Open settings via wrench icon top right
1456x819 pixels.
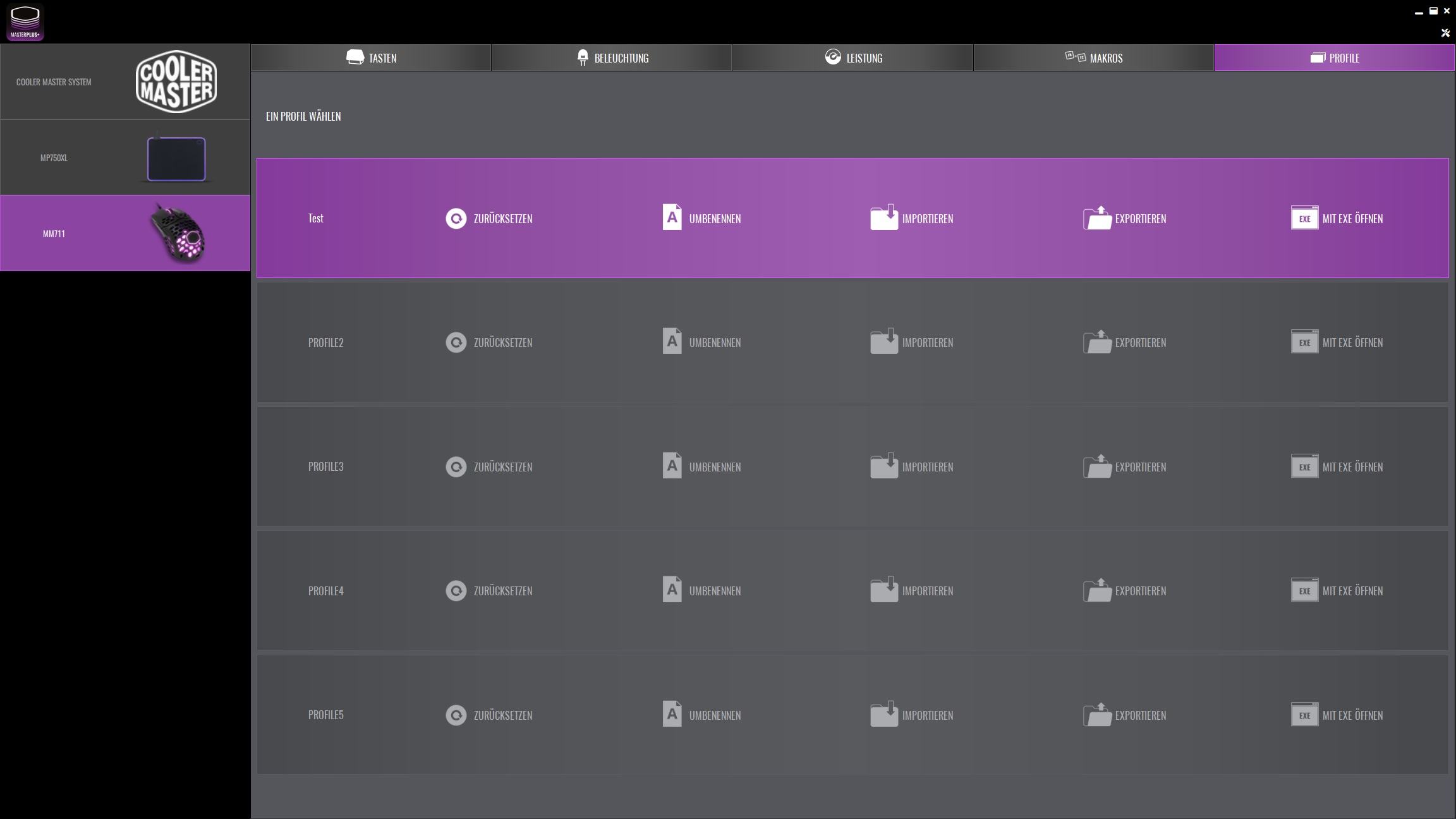point(1445,33)
